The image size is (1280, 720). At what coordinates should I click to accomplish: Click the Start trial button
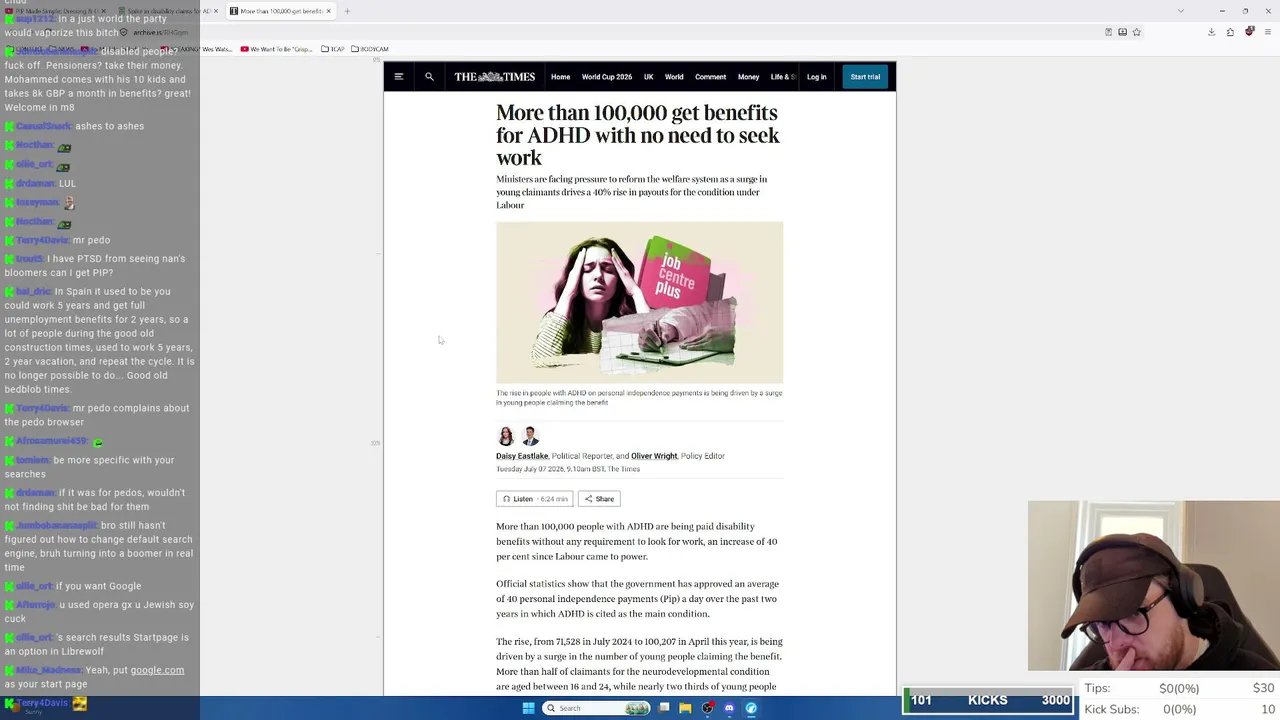[865, 77]
